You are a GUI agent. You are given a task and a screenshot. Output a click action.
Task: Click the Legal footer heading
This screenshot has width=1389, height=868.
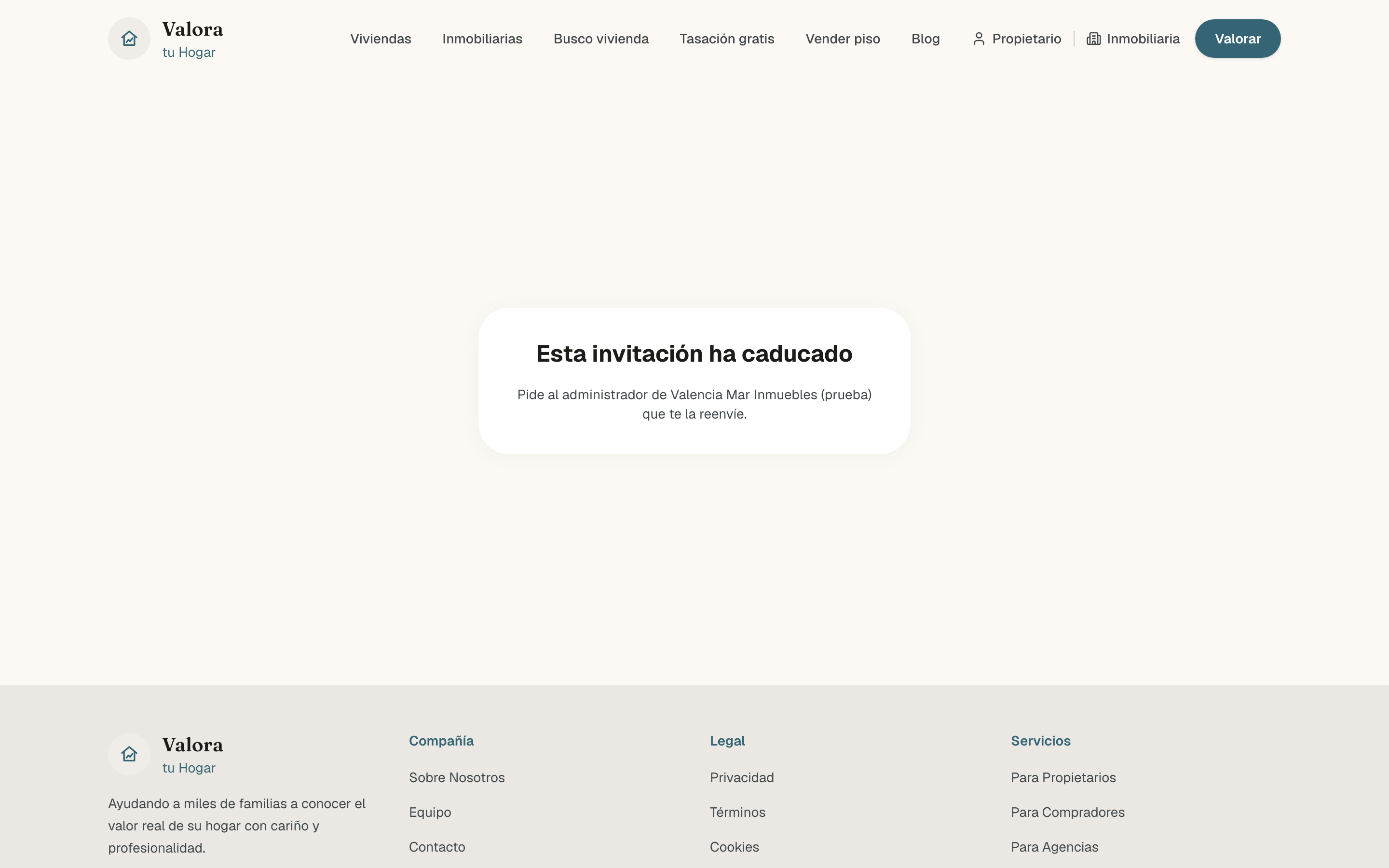tap(727, 741)
